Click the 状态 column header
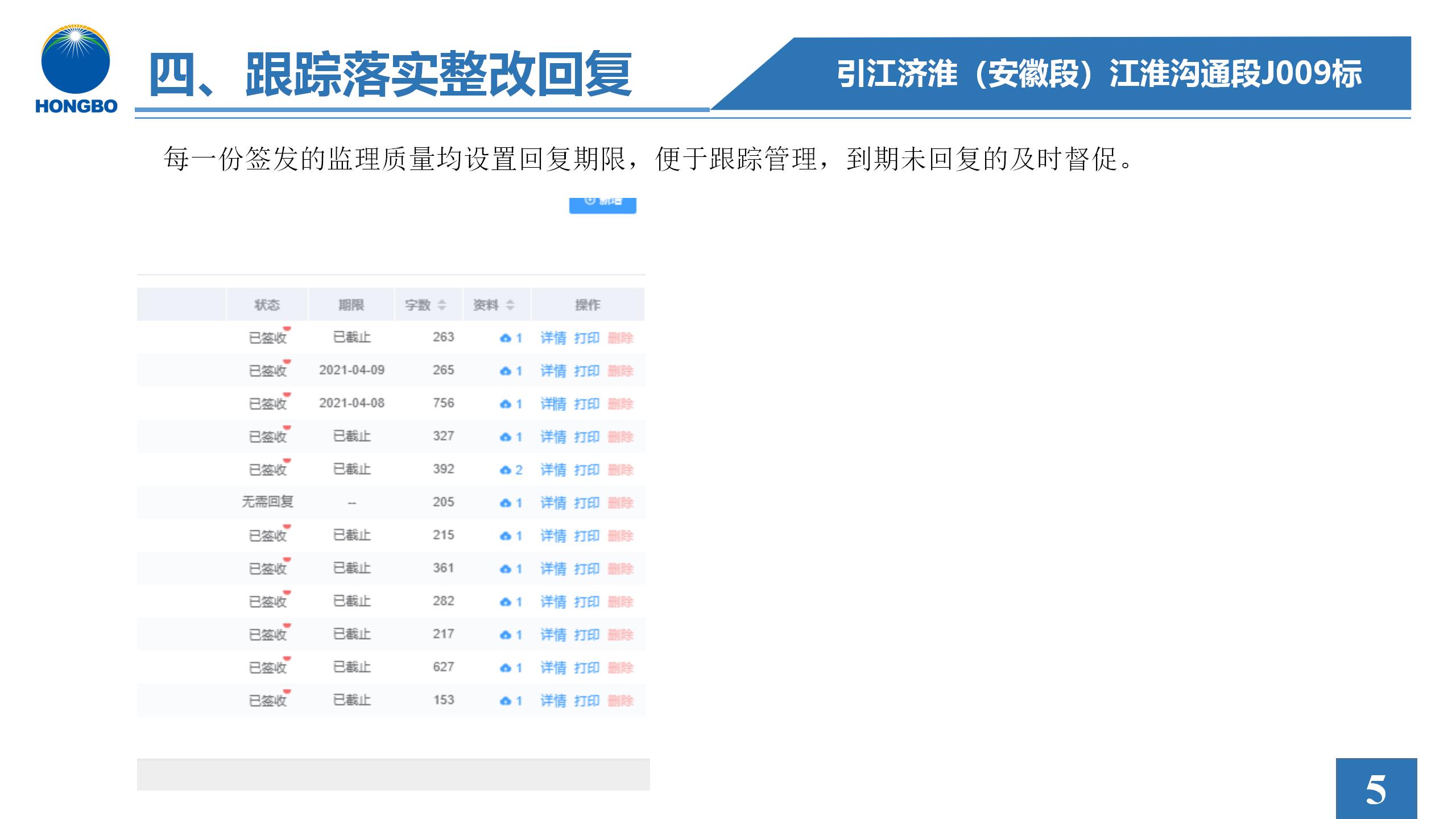The image size is (1456, 819). point(267,305)
